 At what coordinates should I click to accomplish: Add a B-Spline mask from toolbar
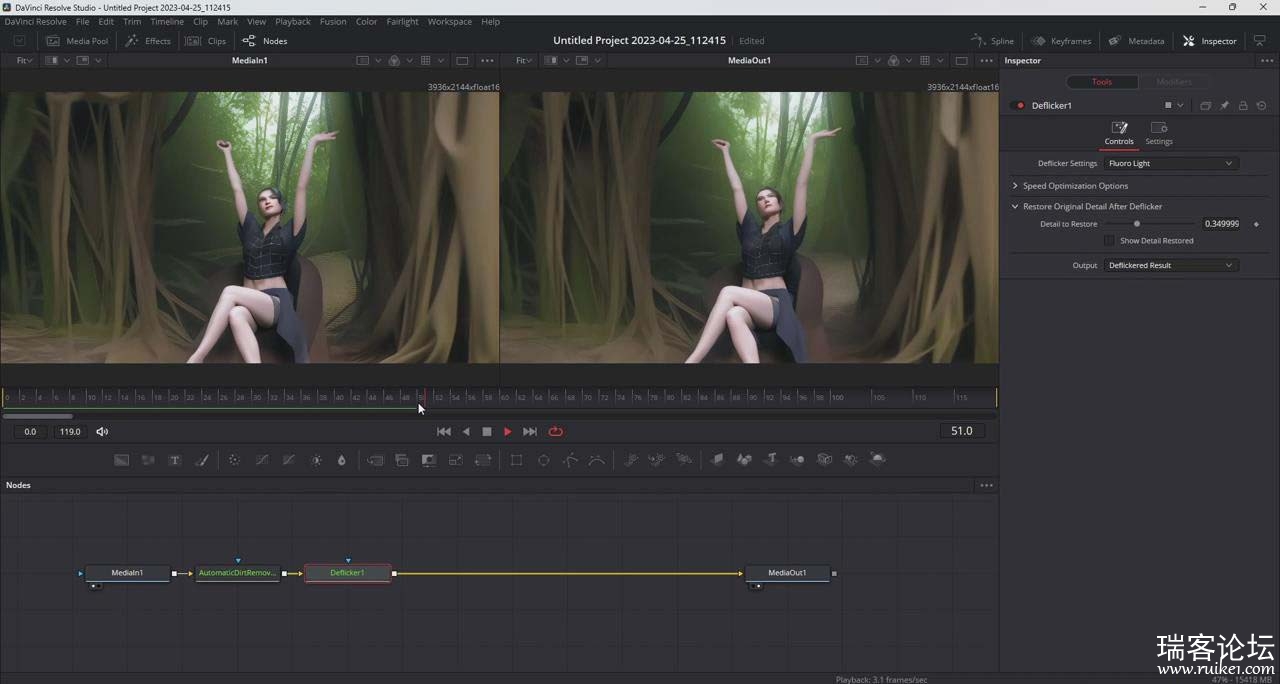[596, 460]
